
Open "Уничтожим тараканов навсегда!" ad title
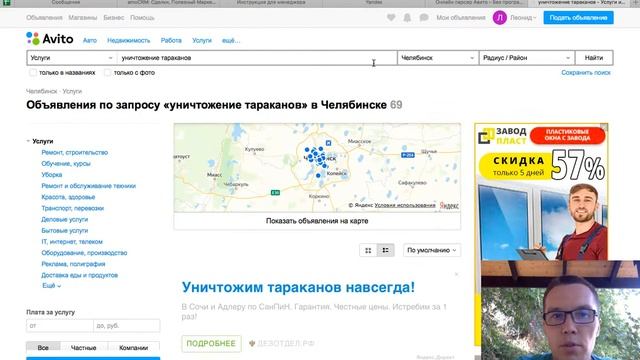(298, 287)
